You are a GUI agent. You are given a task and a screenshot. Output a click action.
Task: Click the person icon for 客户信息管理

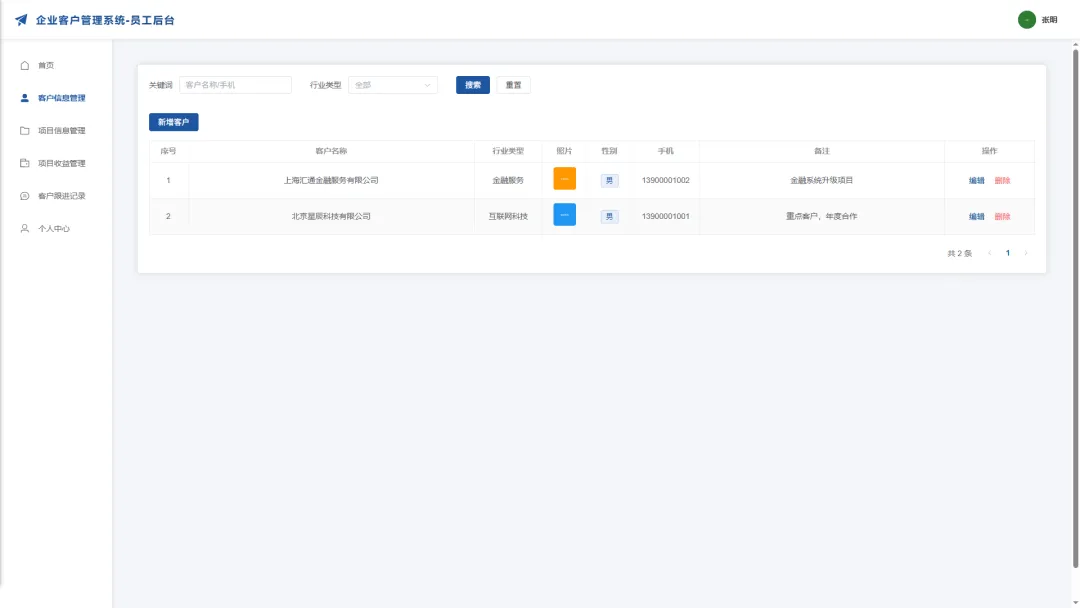(25, 98)
